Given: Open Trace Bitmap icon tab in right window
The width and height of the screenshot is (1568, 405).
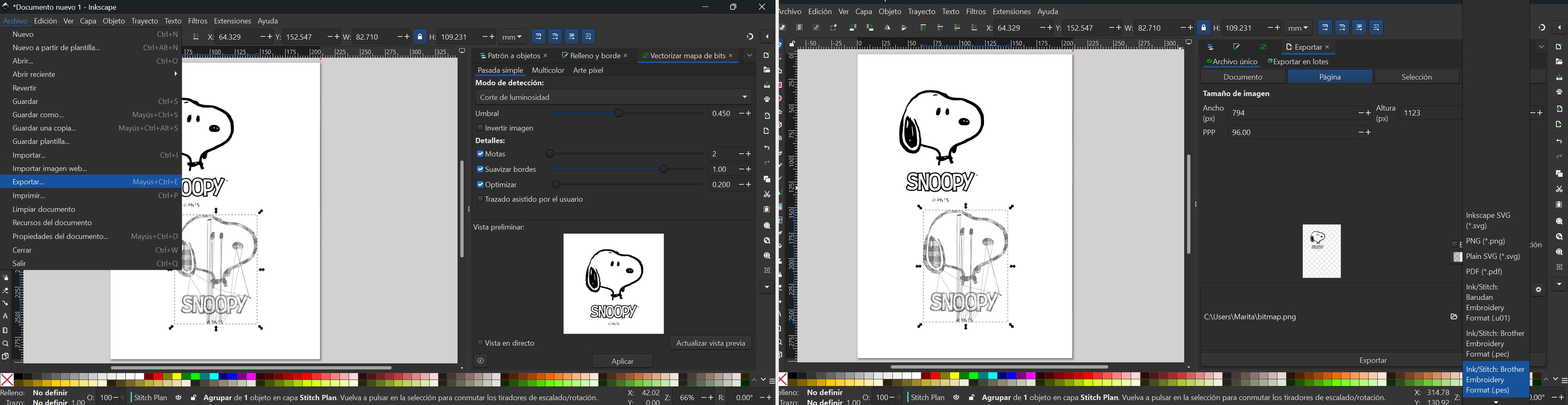Looking at the screenshot, I should pos(1263,48).
